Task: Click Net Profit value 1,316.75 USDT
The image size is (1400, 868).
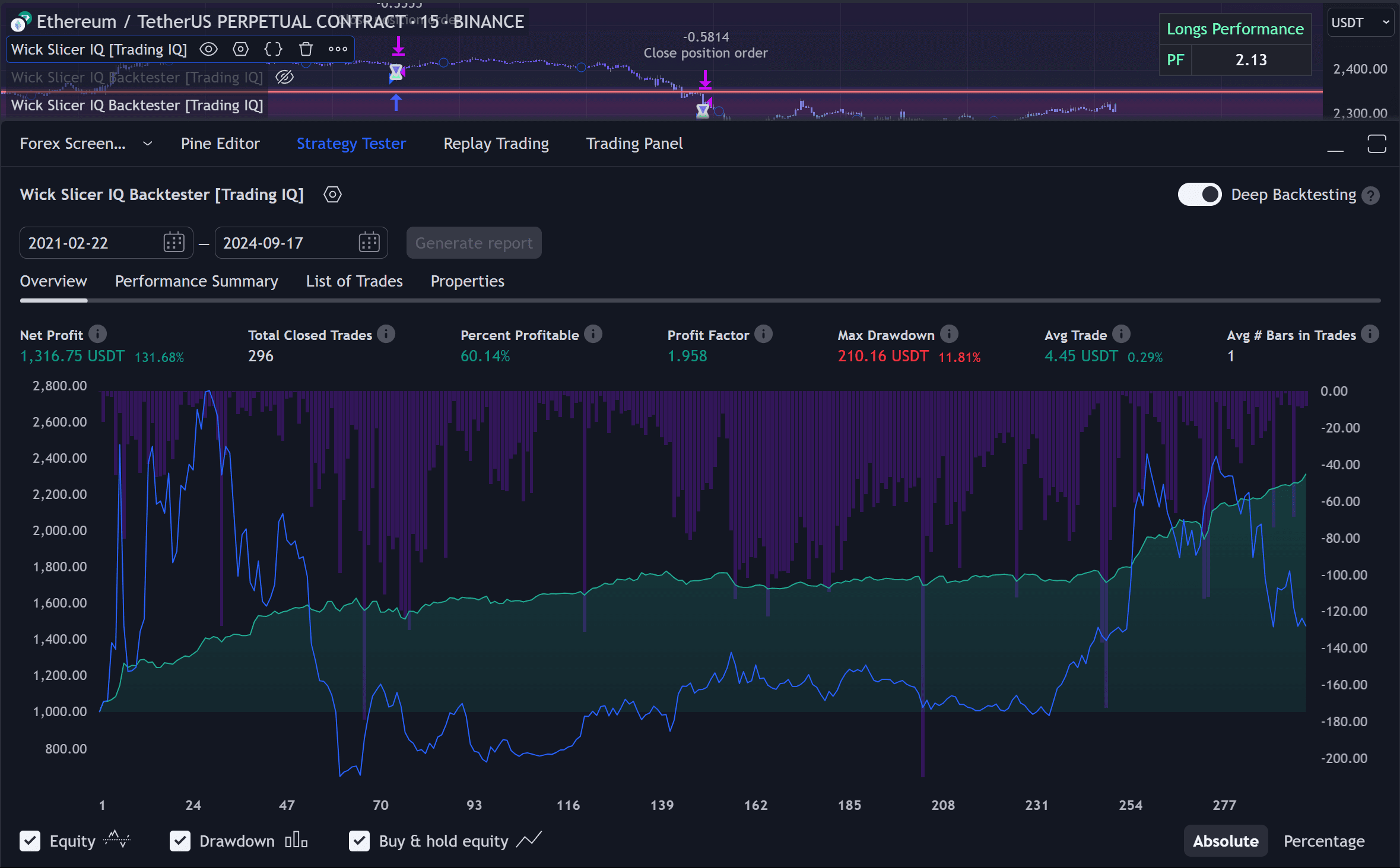Action: [x=72, y=356]
